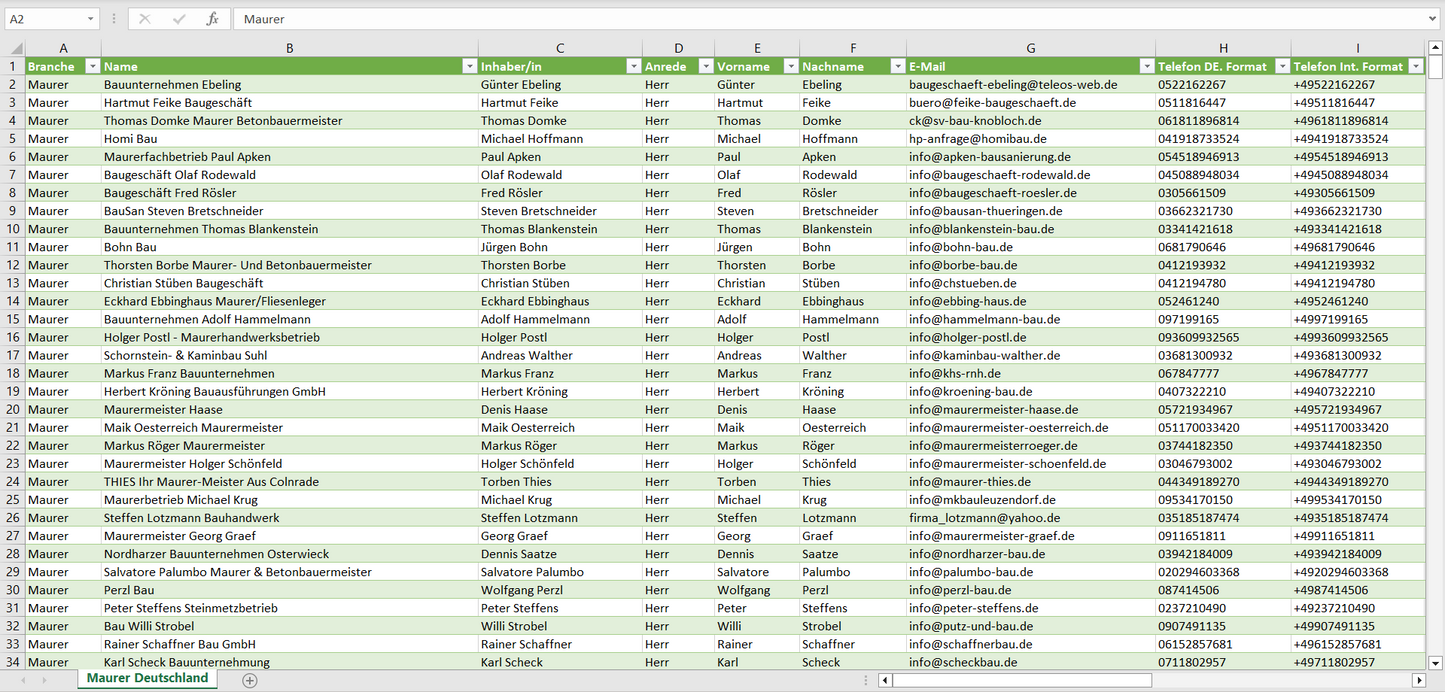Click the Insert Function fx icon
The height and width of the screenshot is (692, 1445).
pos(212,19)
